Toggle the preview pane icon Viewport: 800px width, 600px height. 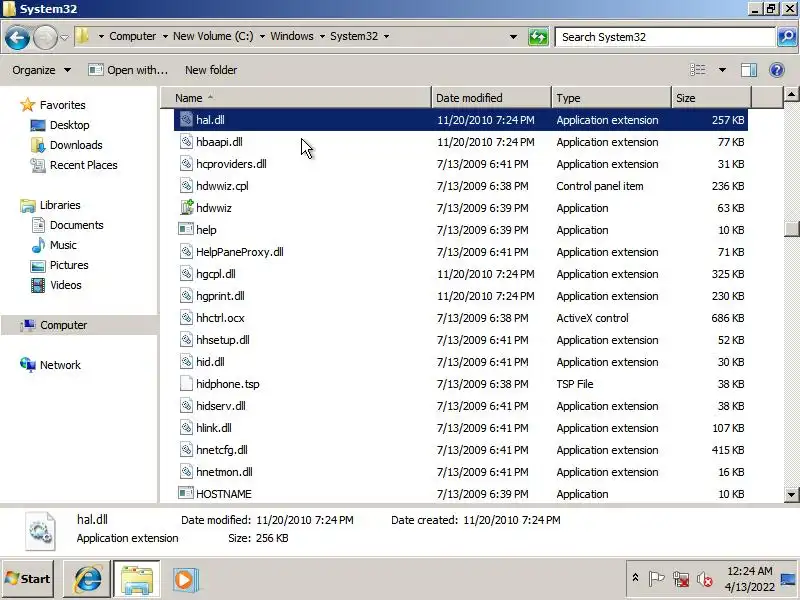[x=748, y=70]
